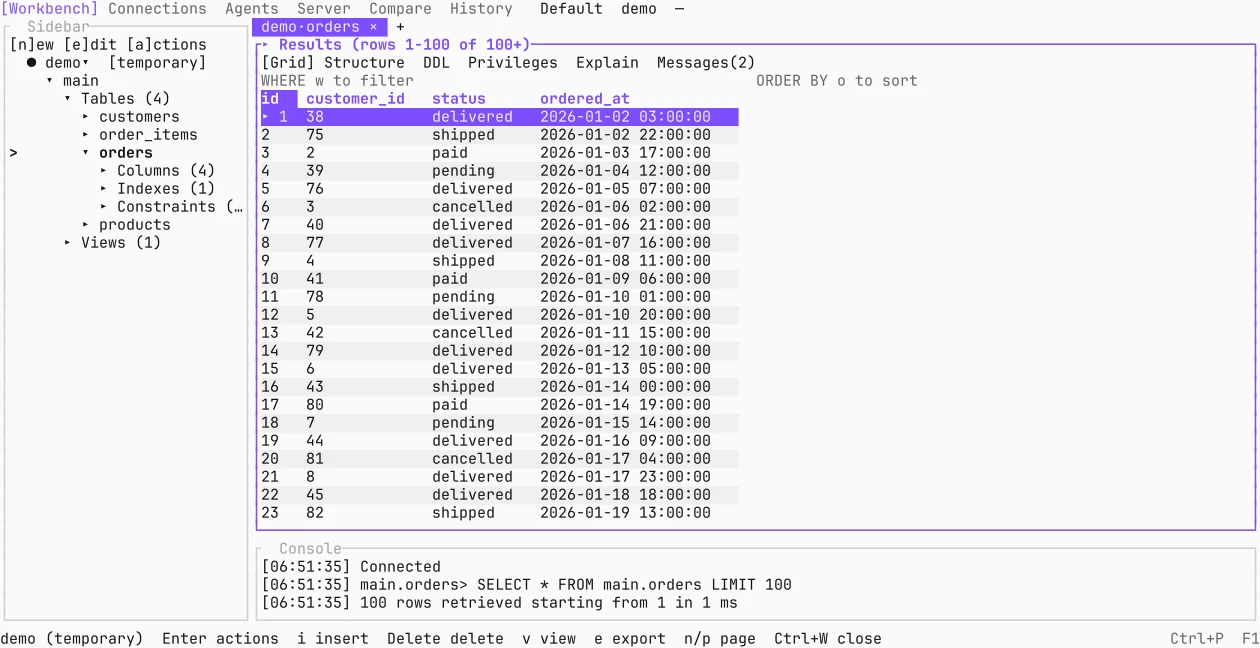The width and height of the screenshot is (1260, 648).
Task: Open the demo connection dropdown arrow
Action: (86, 63)
